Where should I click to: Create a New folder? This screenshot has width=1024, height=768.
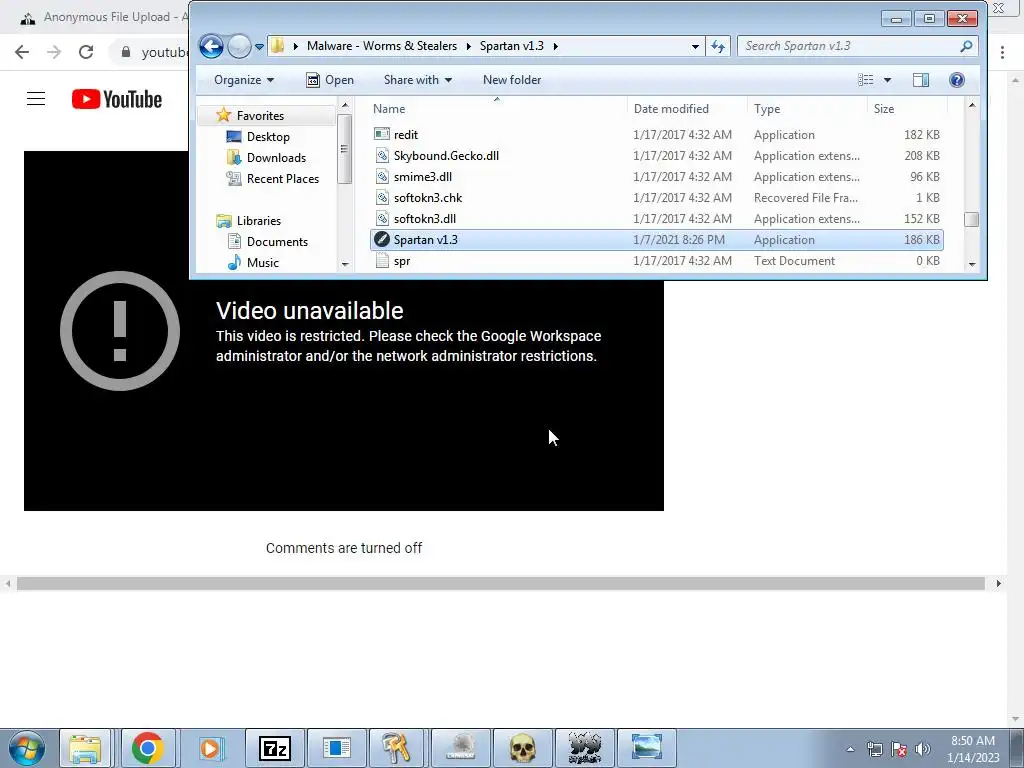pos(512,80)
